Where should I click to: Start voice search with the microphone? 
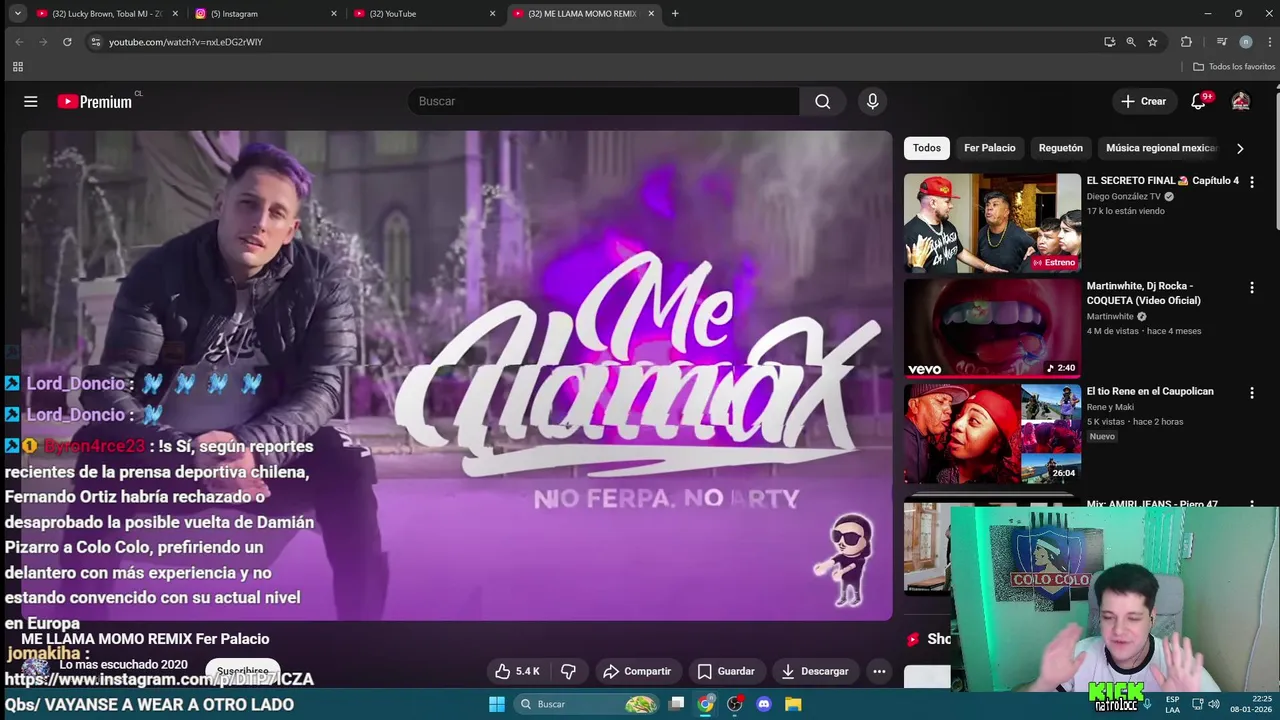[873, 101]
